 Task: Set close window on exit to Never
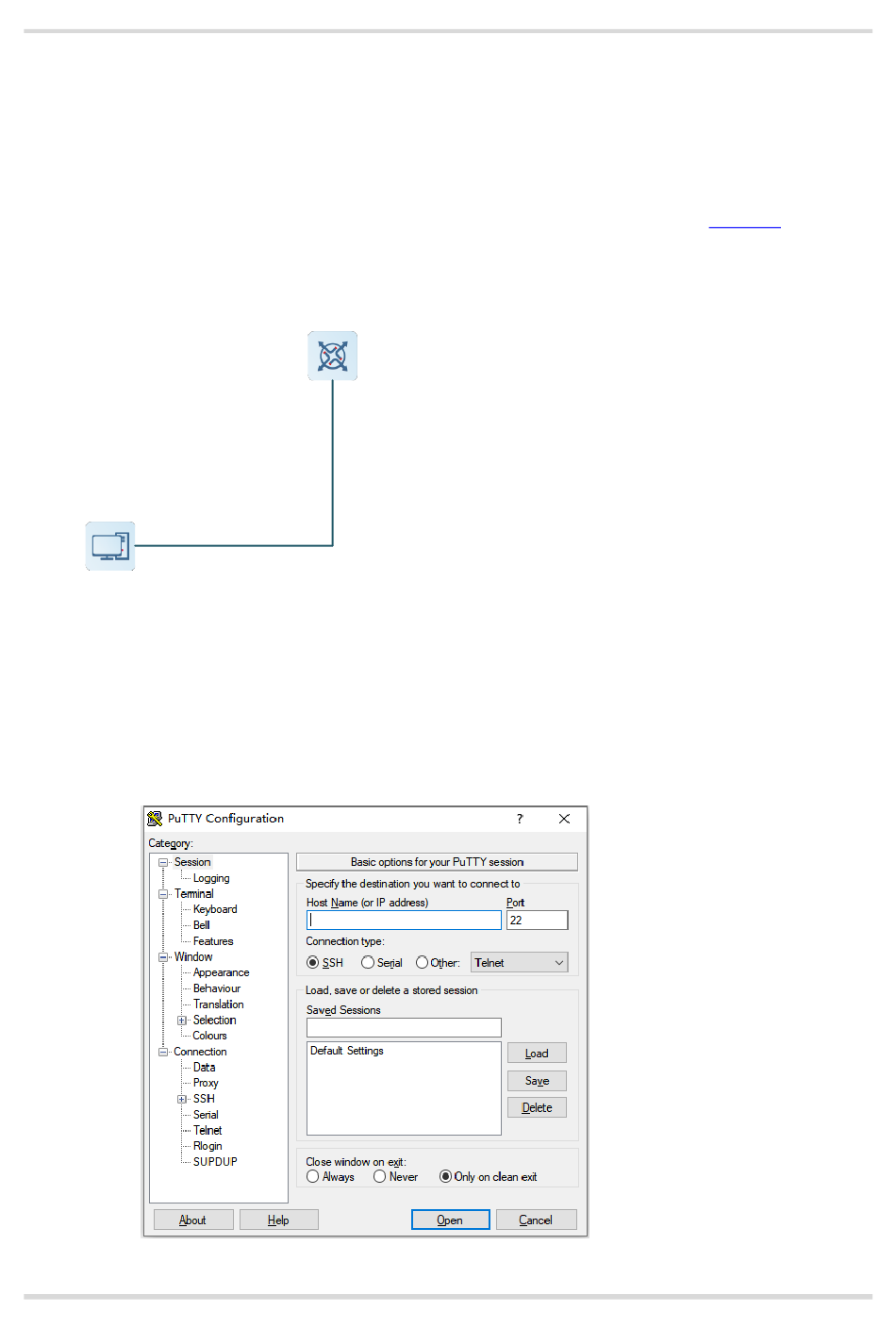click(379, 1177)
